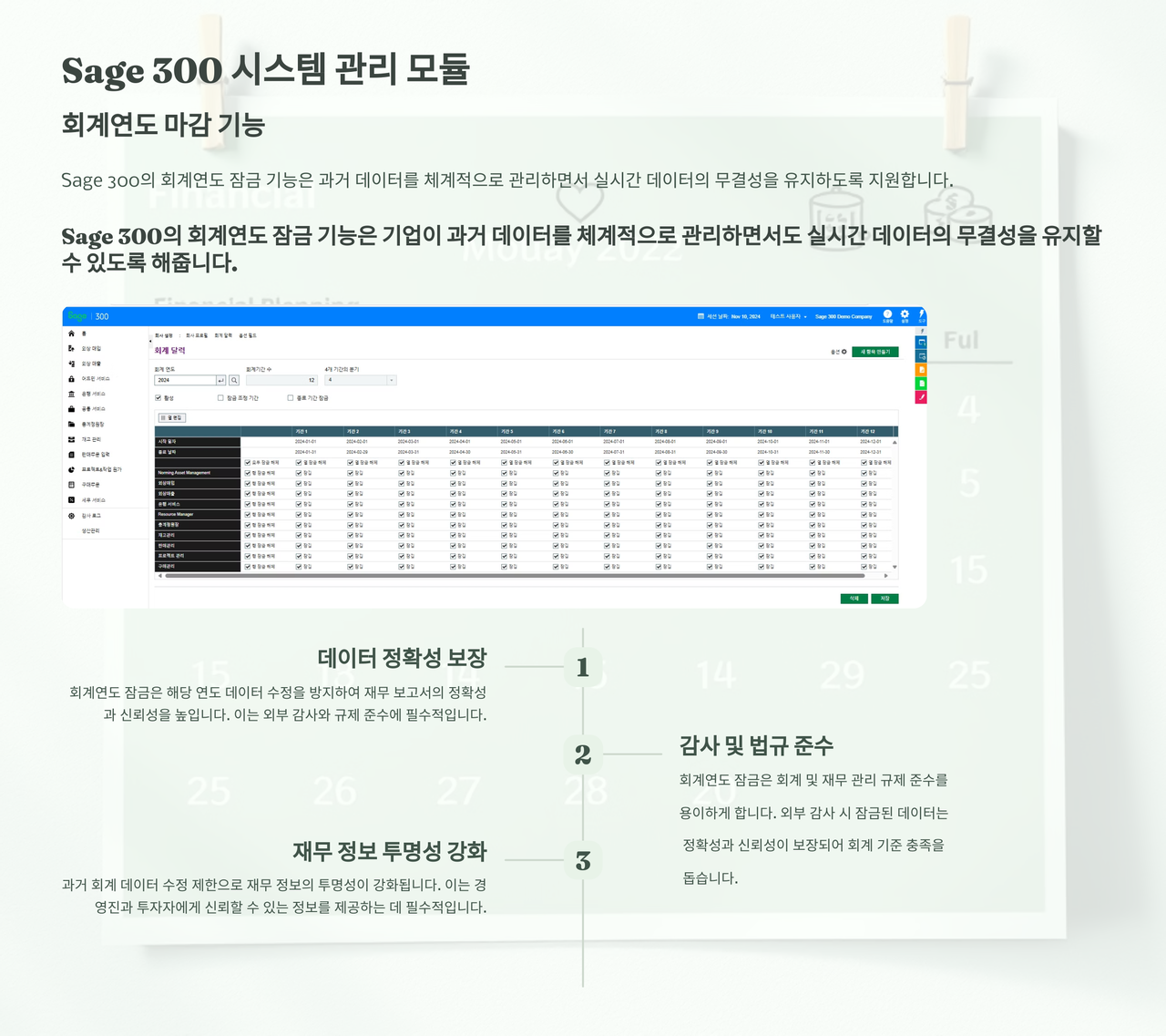Click the session date calendar icon

click(701, 316)
